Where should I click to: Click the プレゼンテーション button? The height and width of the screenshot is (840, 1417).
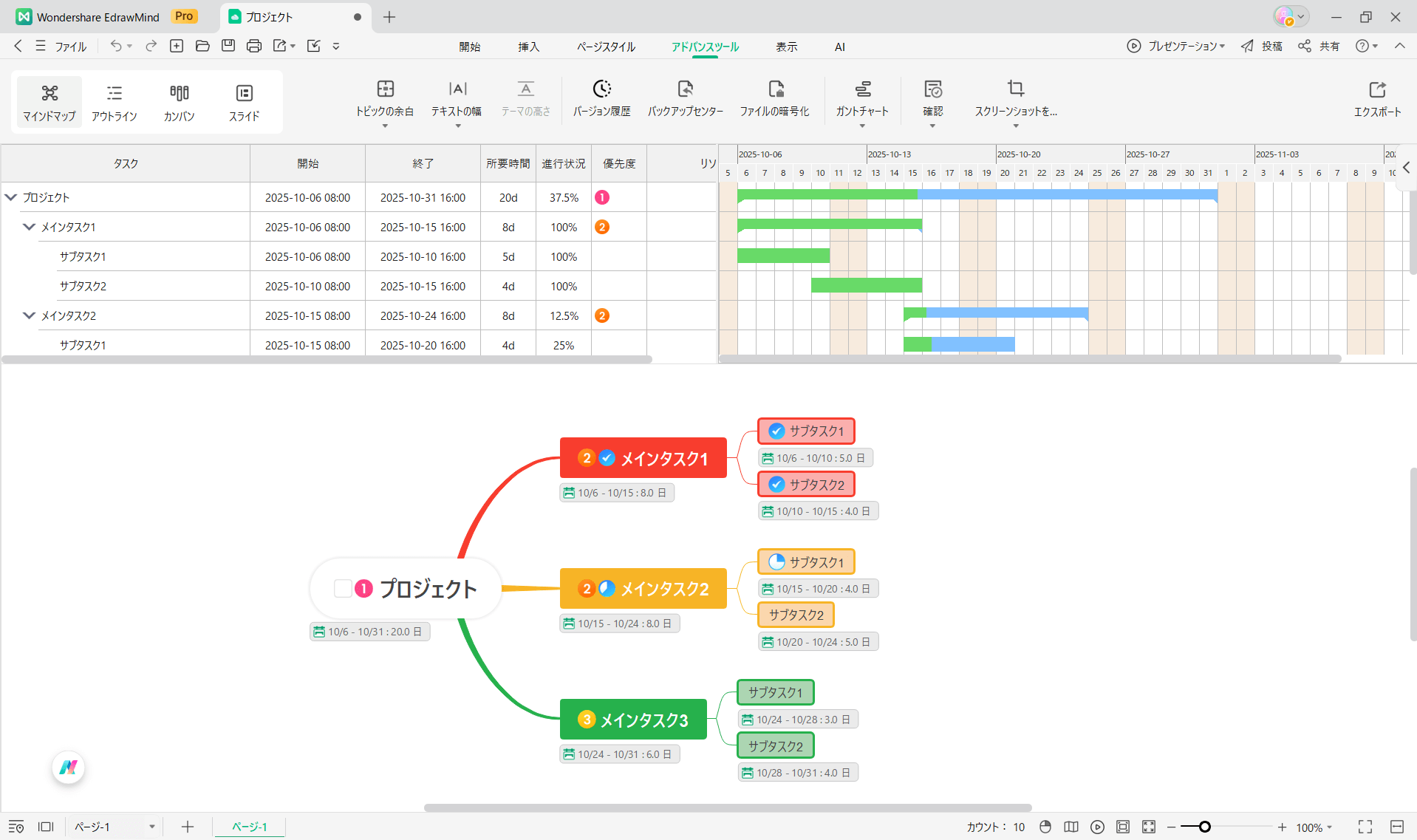tap(1176, 46)
